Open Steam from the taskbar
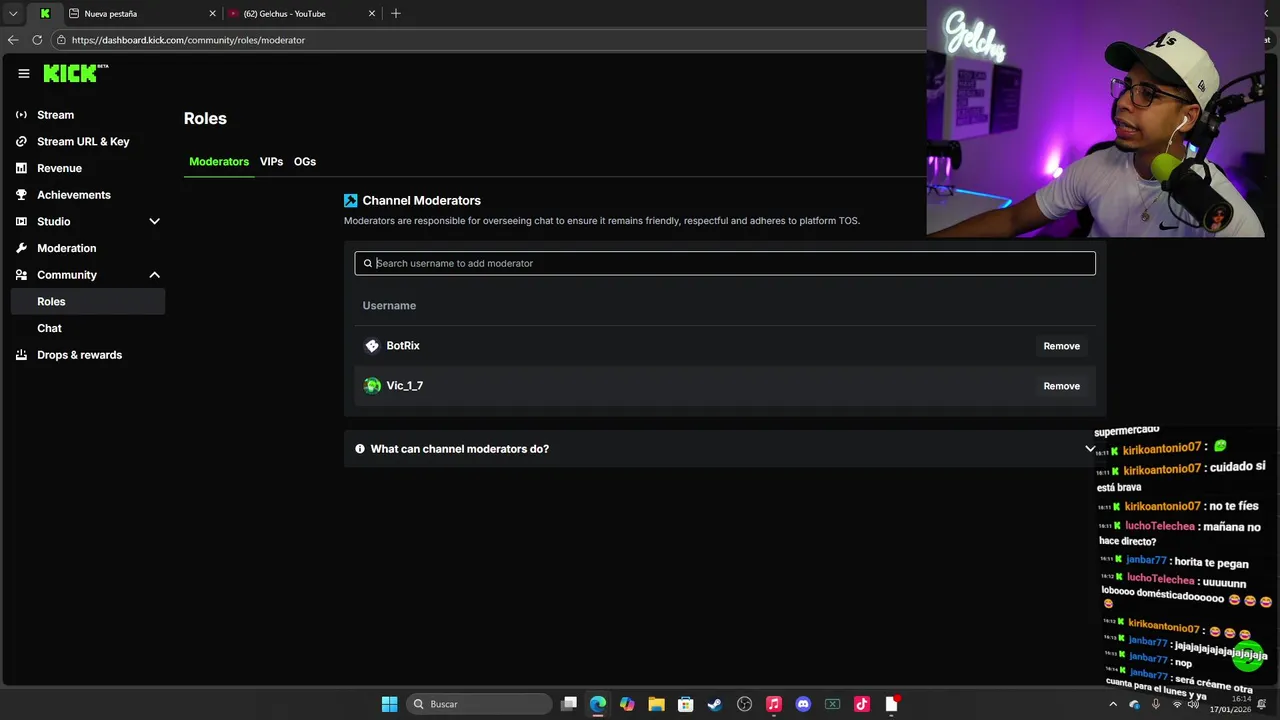1280x720 pixels. click(x=714, y=704)
